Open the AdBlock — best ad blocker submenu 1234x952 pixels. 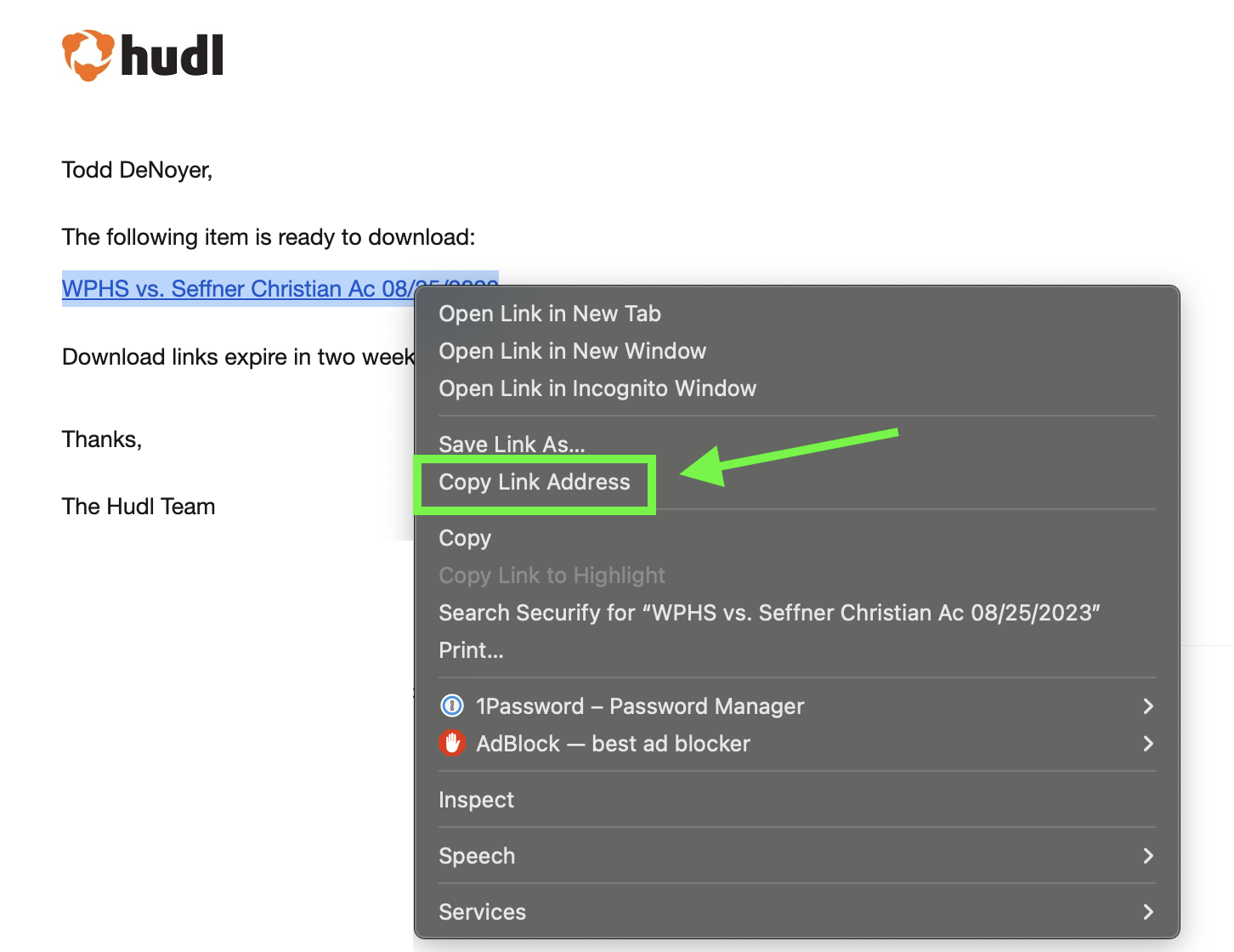(796, 744)
